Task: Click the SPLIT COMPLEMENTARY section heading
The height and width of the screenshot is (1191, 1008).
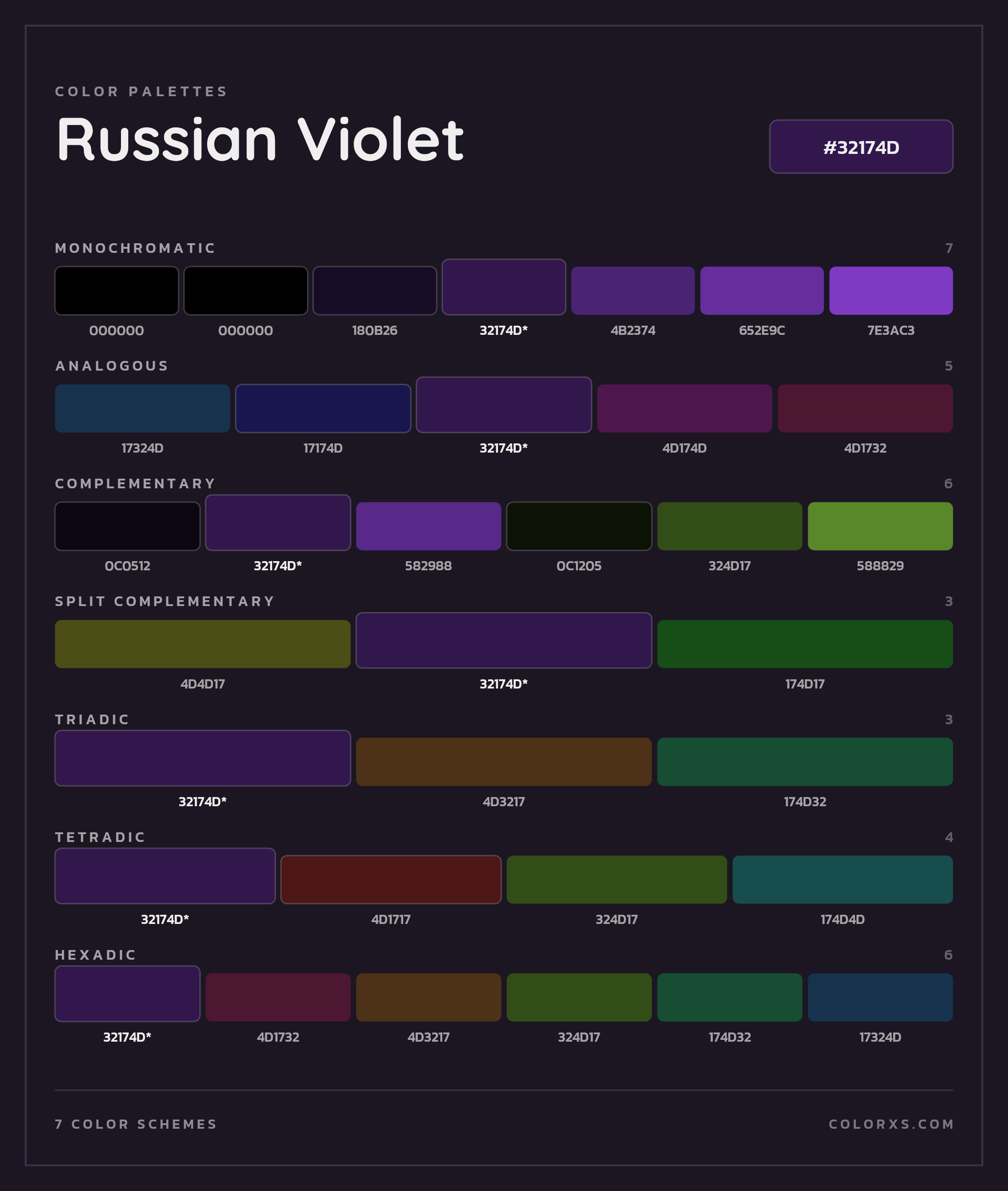Action: [x=165, y=601]
